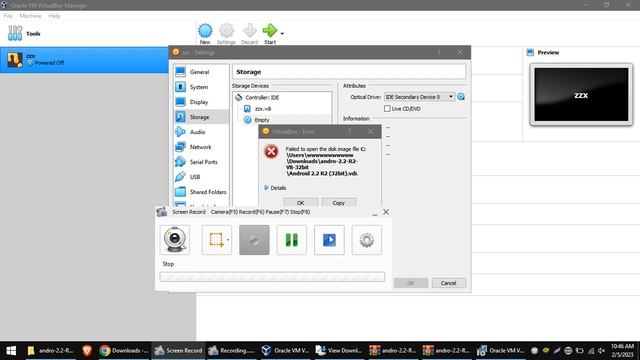Select Storage in settings sidebar
Image resolution: width=640 pixels, height=360 pixels.
coord(201,117)
